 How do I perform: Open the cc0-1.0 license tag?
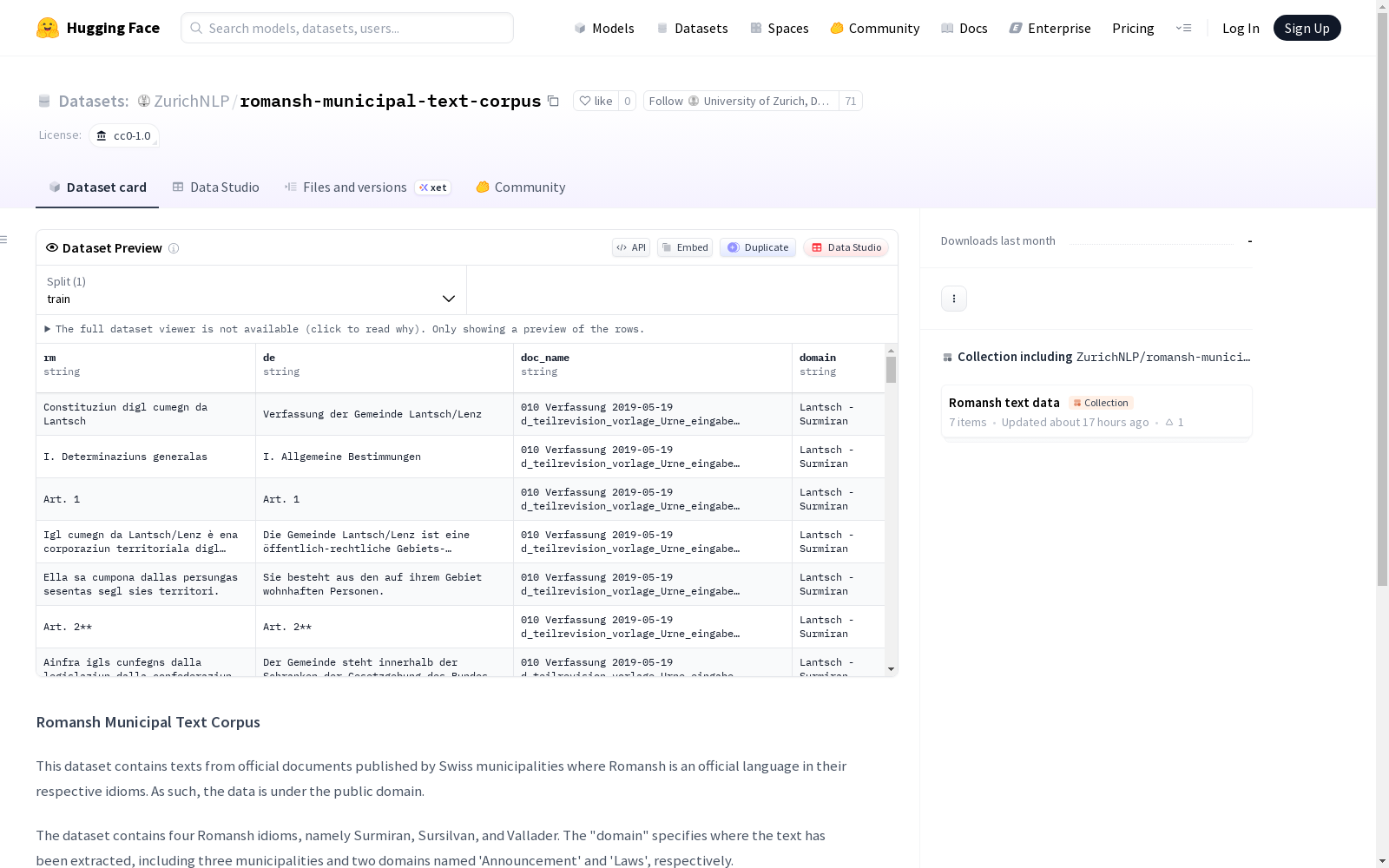point(124,135)
